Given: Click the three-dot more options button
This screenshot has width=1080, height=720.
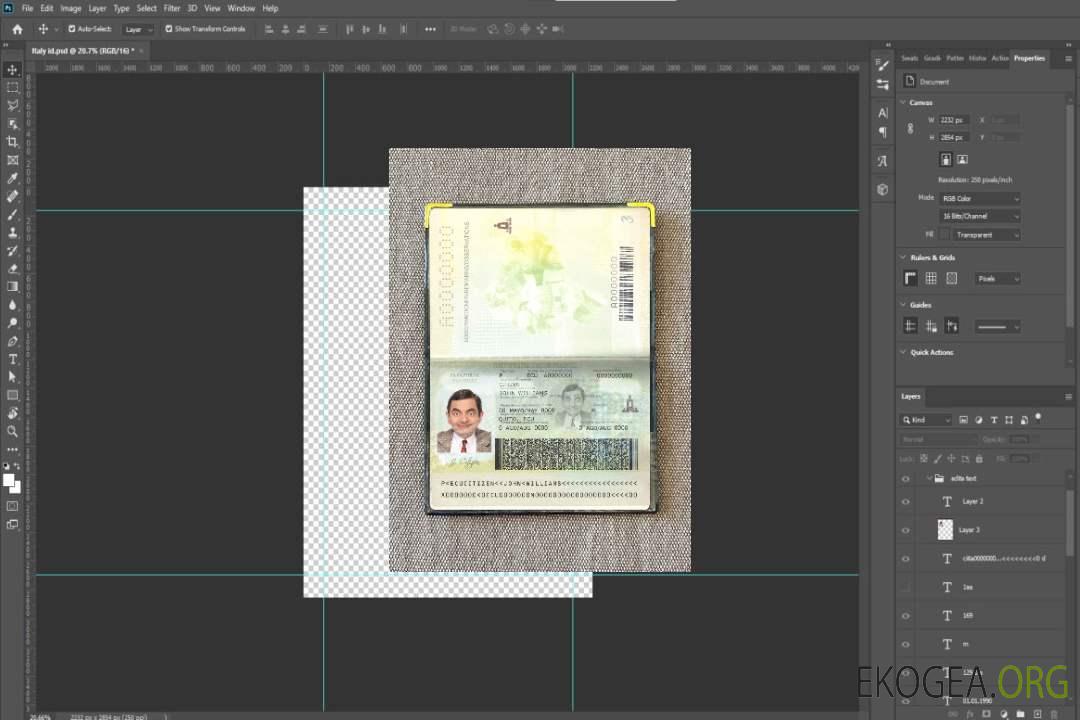Looking at the screenshot, I should coord(430,29).
